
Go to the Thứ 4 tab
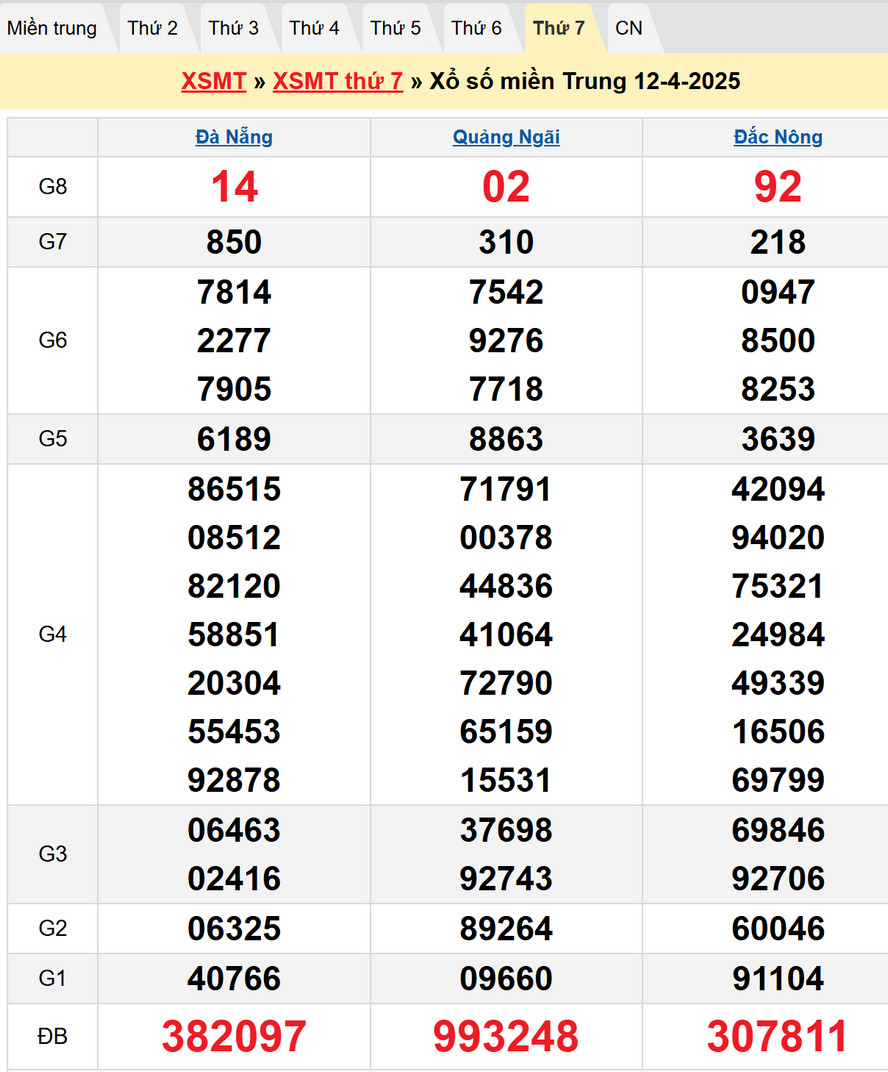click(x=315, y=28)
